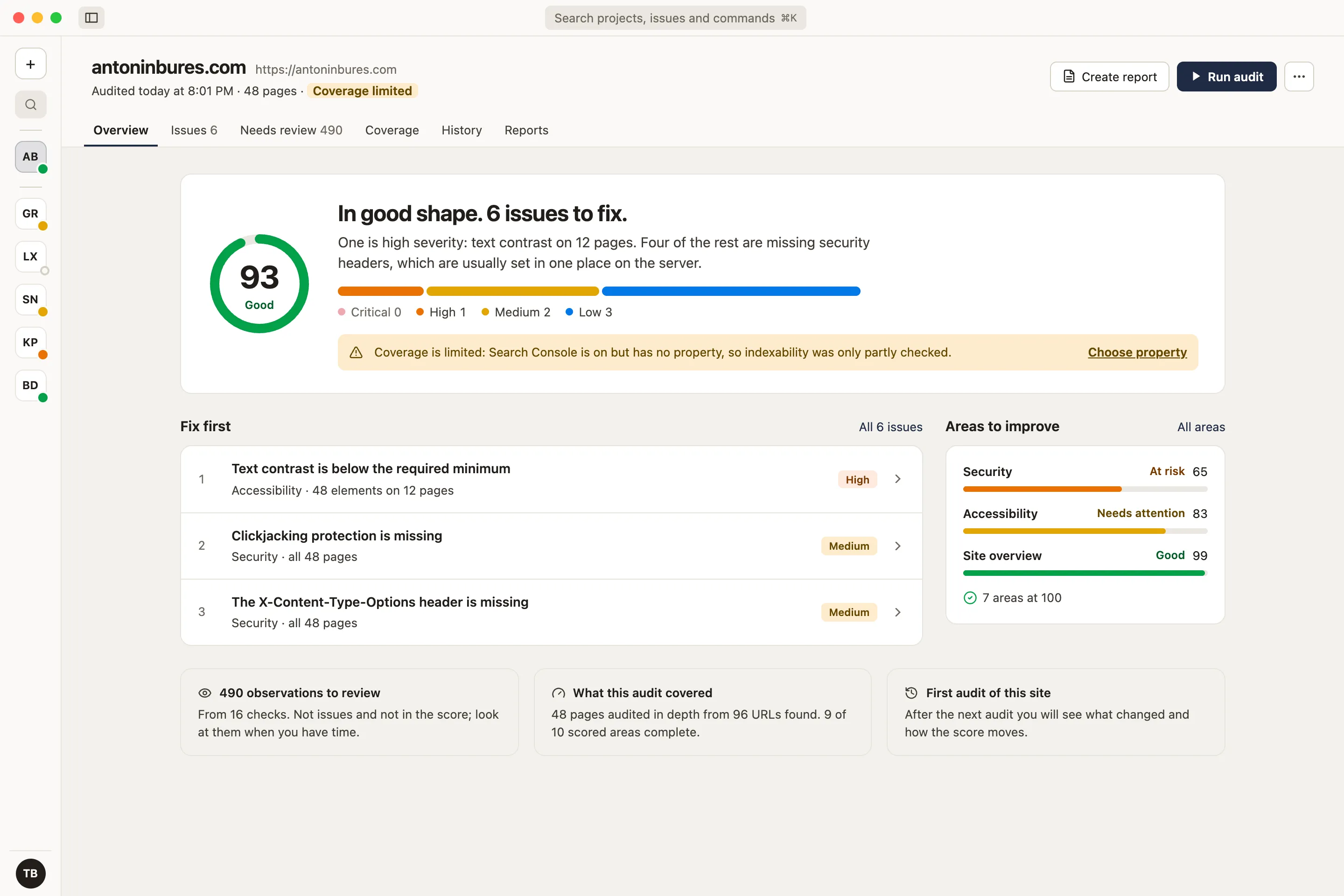The image size is (1344, 896).
Task: Toggle the sidebar panel icon
Action: tap(91, 18)
